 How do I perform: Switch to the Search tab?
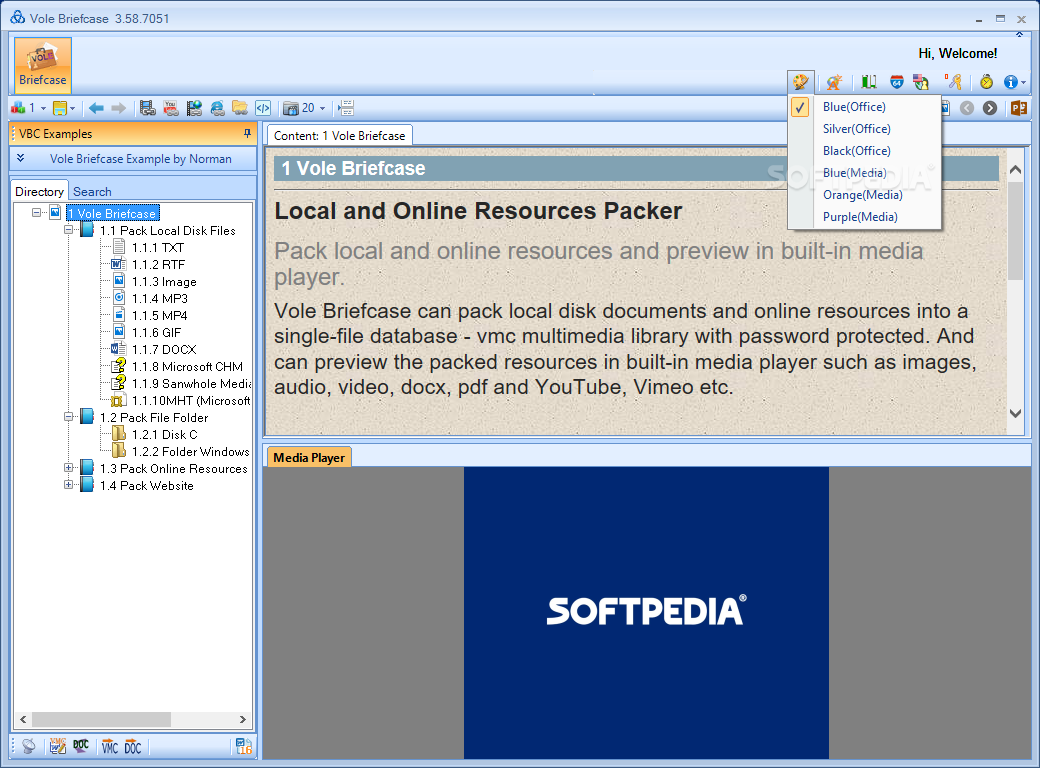[92, 192]
